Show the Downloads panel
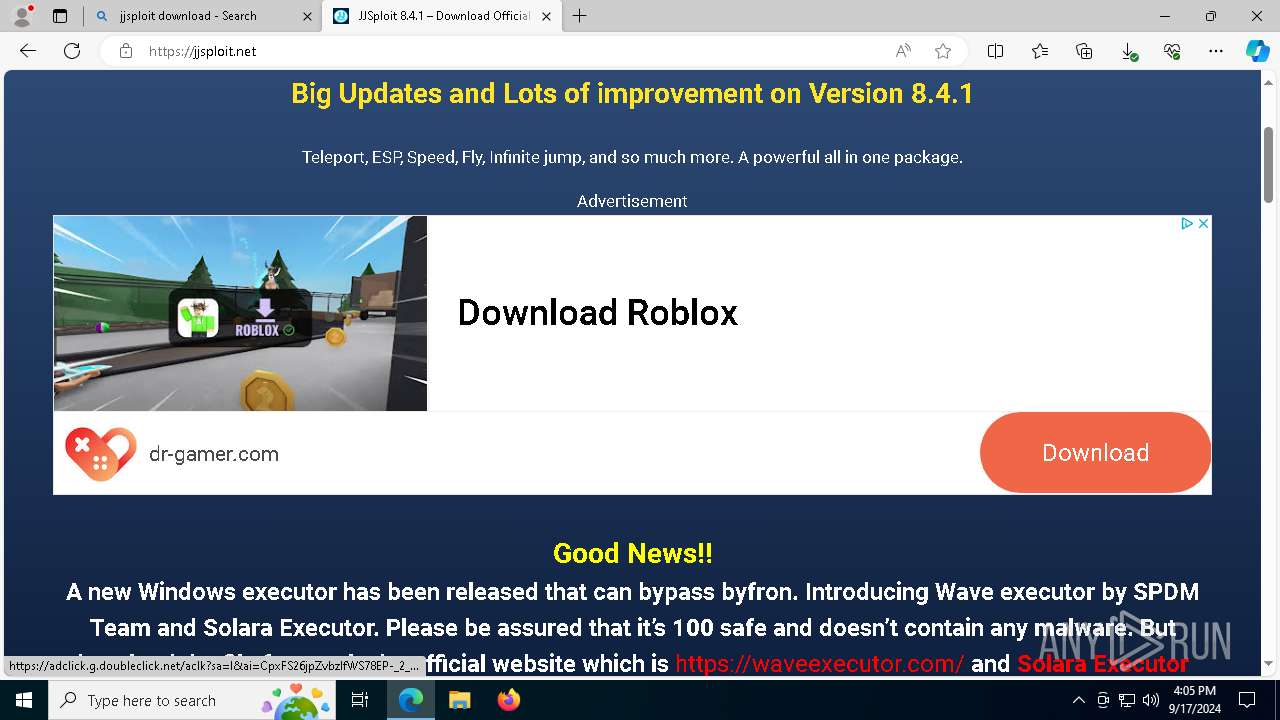 click(x=1128, y=51)
